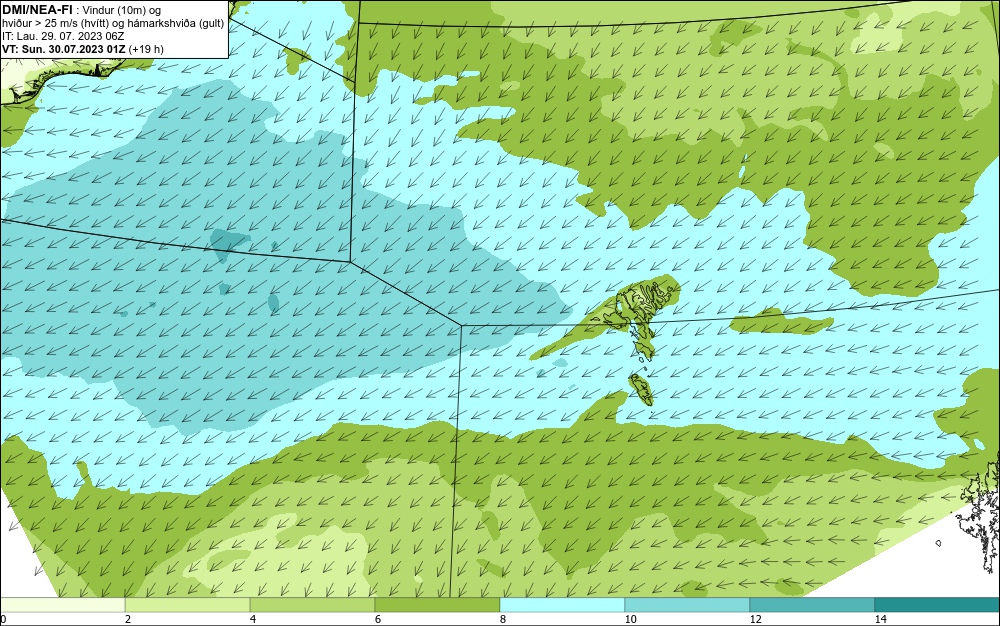Click the 'Vindur (10m) og' title text
Viewport: 1000px width, 626px height.
point(122,10)
